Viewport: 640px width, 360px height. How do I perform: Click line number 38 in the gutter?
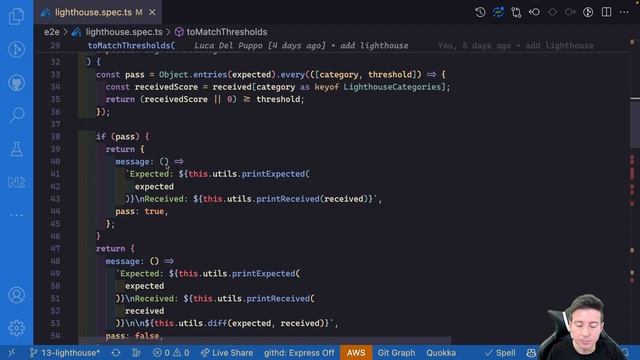point(56,136)
